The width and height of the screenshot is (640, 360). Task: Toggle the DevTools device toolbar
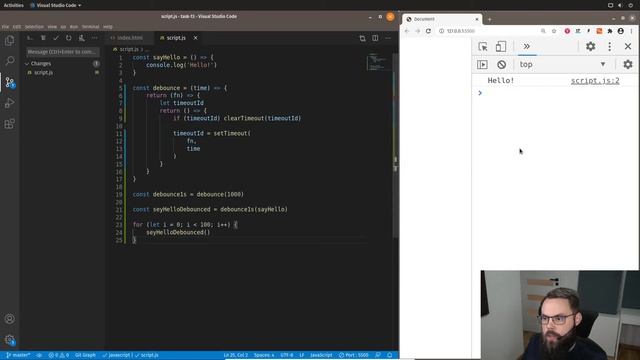tap(501, 47)
